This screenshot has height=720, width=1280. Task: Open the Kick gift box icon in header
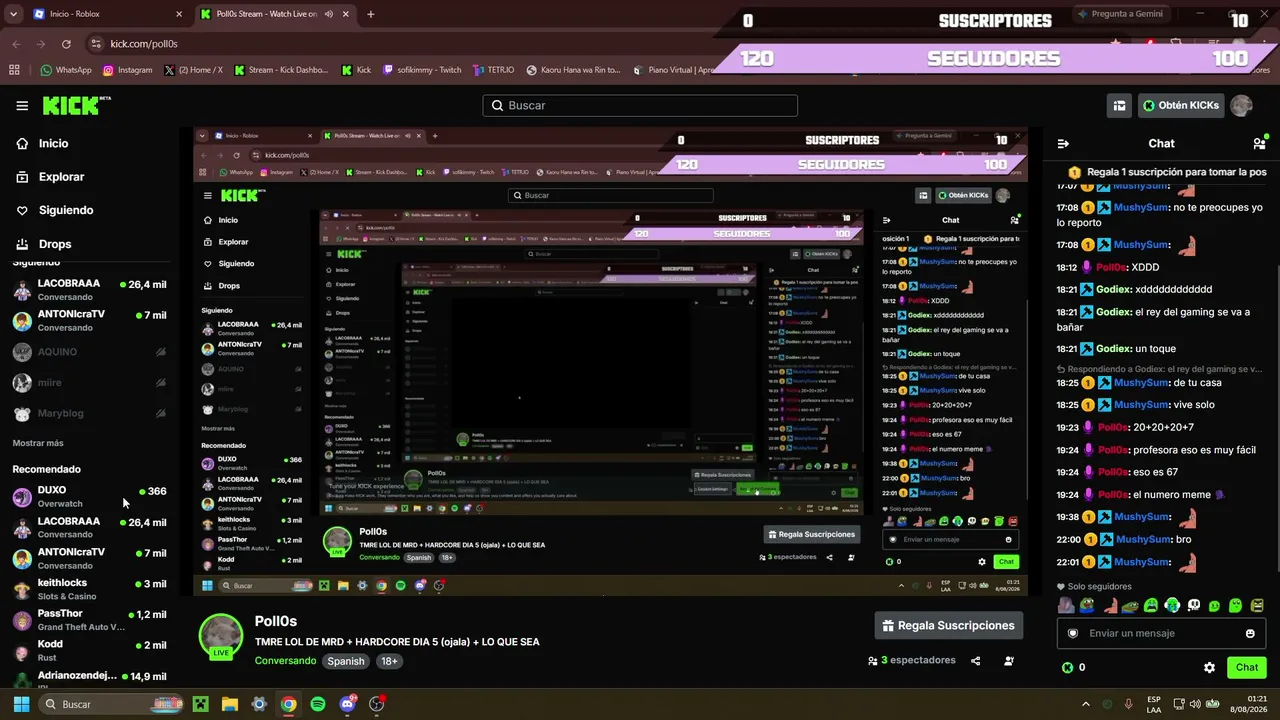click(x=1119, y=105)
